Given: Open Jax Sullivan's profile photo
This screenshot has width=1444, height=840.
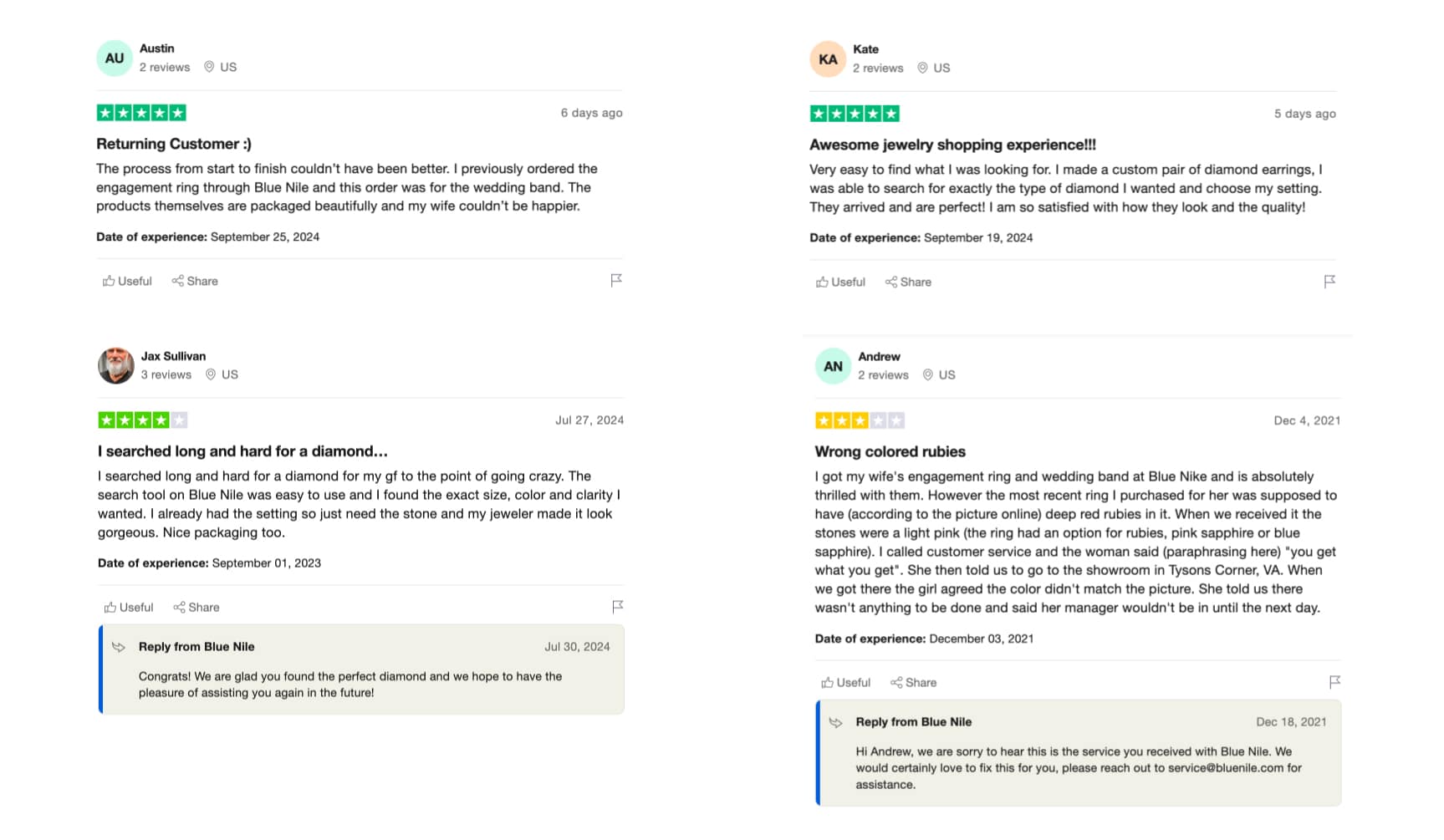Looking at the screenshot, I should (116, 365).
